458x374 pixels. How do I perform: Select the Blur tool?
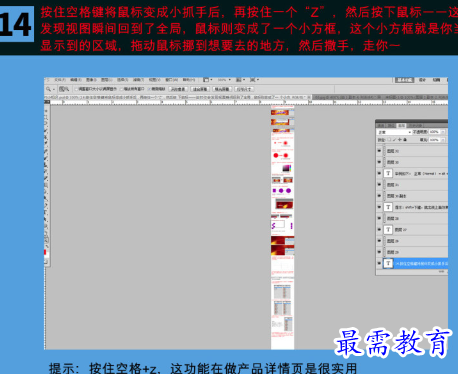pos(46,192)
